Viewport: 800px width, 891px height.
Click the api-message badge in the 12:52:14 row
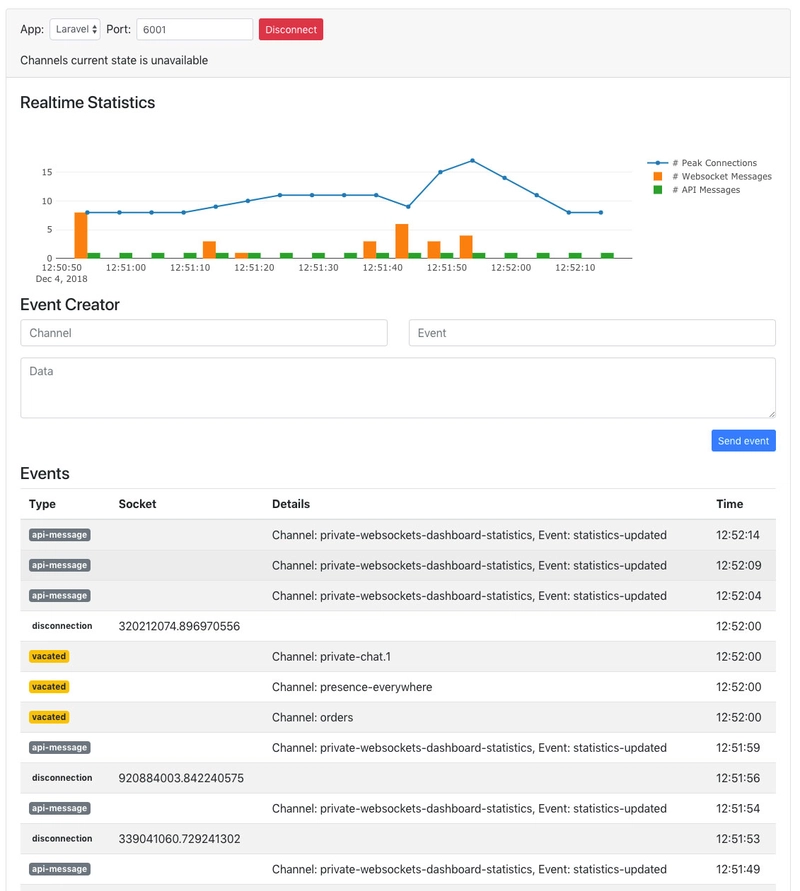tap(60, 535)
